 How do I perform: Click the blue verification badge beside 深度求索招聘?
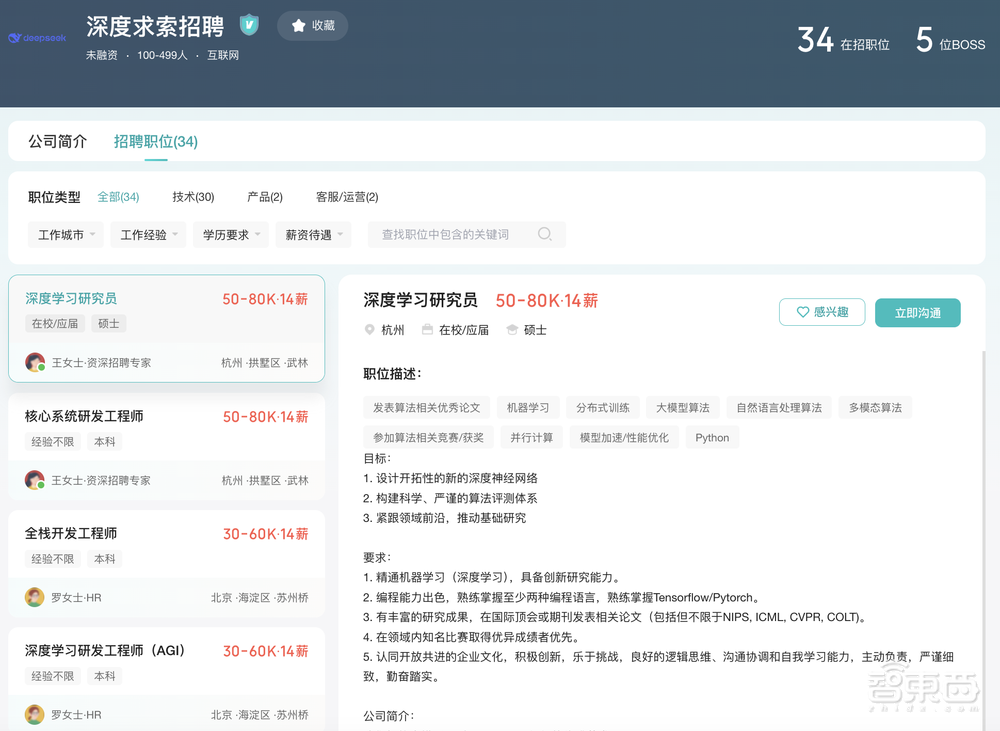[x=248, y=25]
